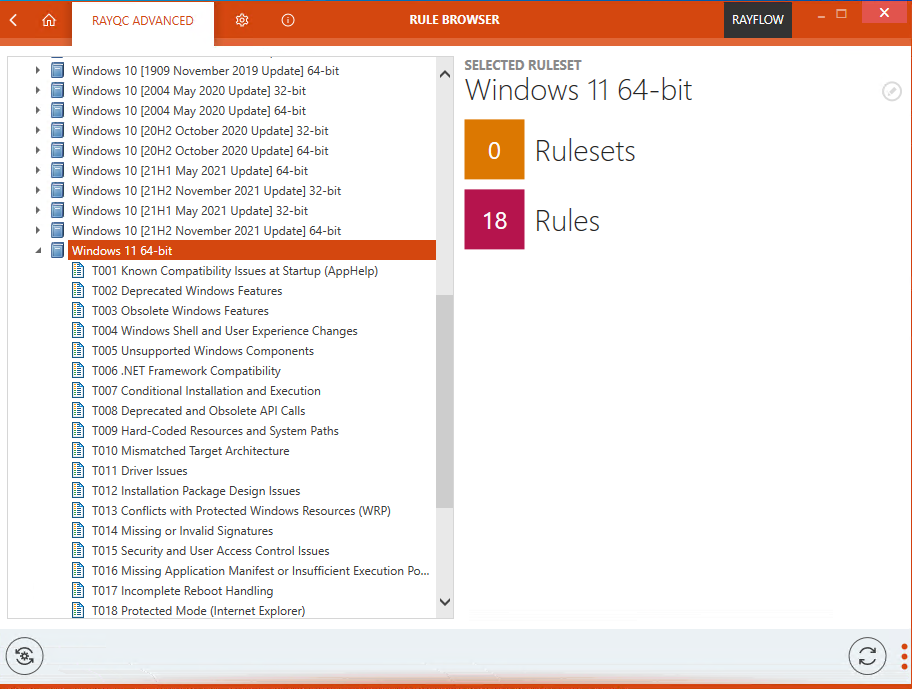
Task: Select T003 Obsolete Windows Features
Action: pos(180,311)
